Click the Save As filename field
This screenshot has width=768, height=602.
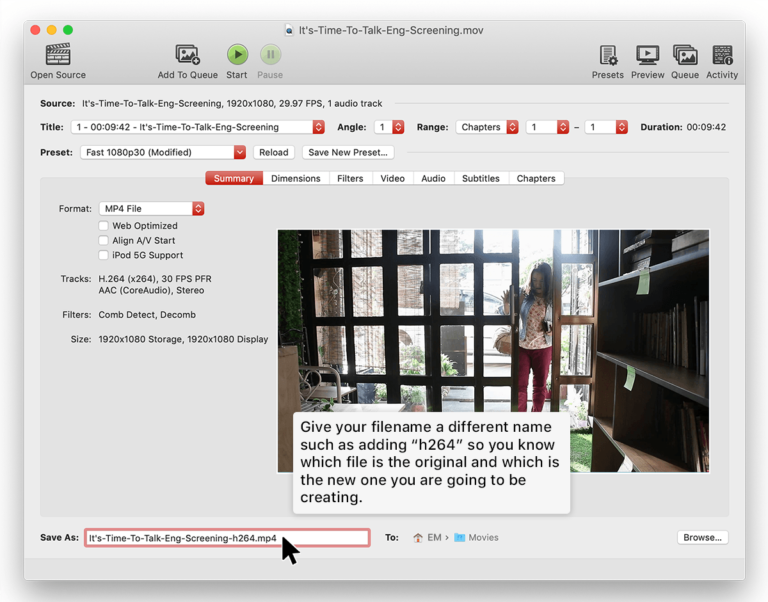[227, 538]
